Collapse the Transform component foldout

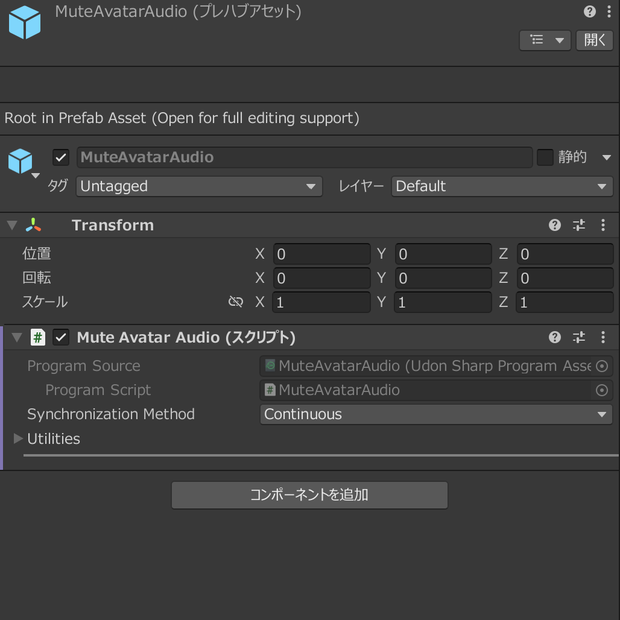pos(12,225)
